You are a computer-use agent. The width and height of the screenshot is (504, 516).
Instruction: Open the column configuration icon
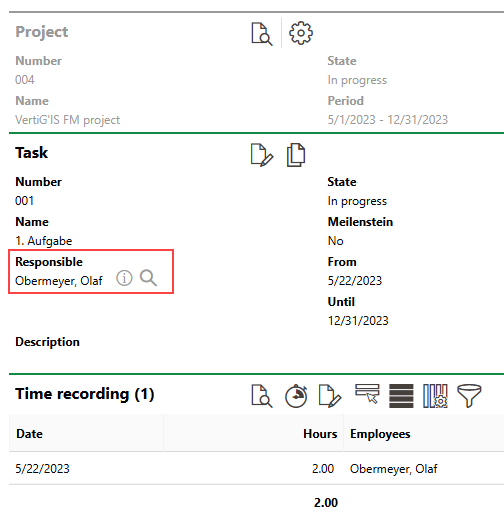point(435,396)
